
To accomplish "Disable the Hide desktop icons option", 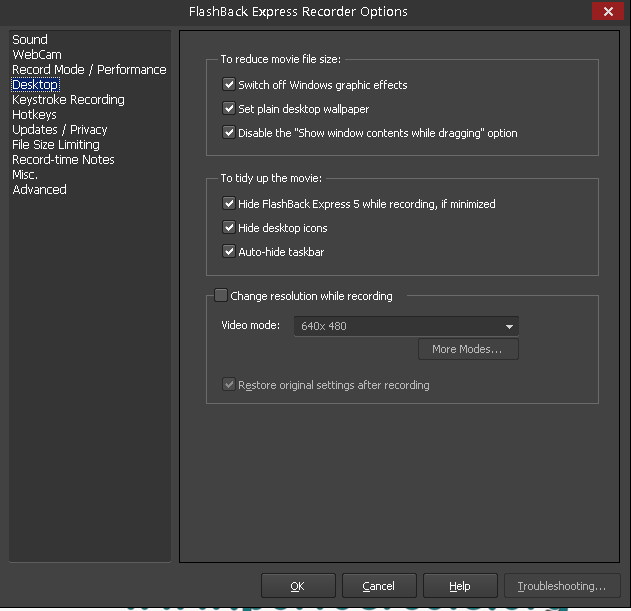I will tap(229, 228).
